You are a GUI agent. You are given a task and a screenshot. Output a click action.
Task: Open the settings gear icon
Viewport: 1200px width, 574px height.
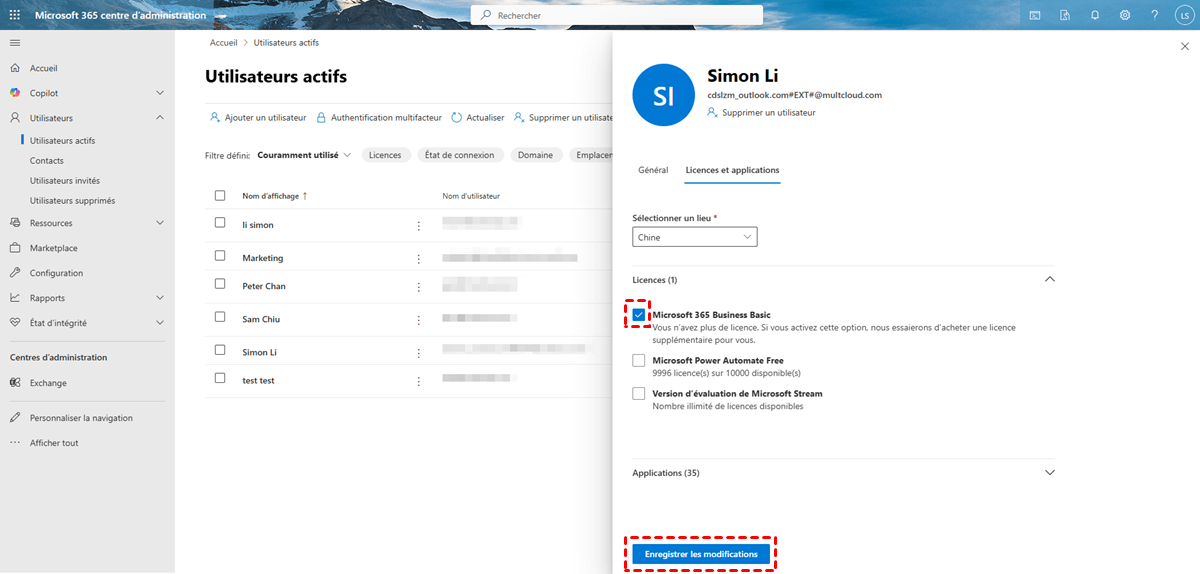tap(1125, 15)
